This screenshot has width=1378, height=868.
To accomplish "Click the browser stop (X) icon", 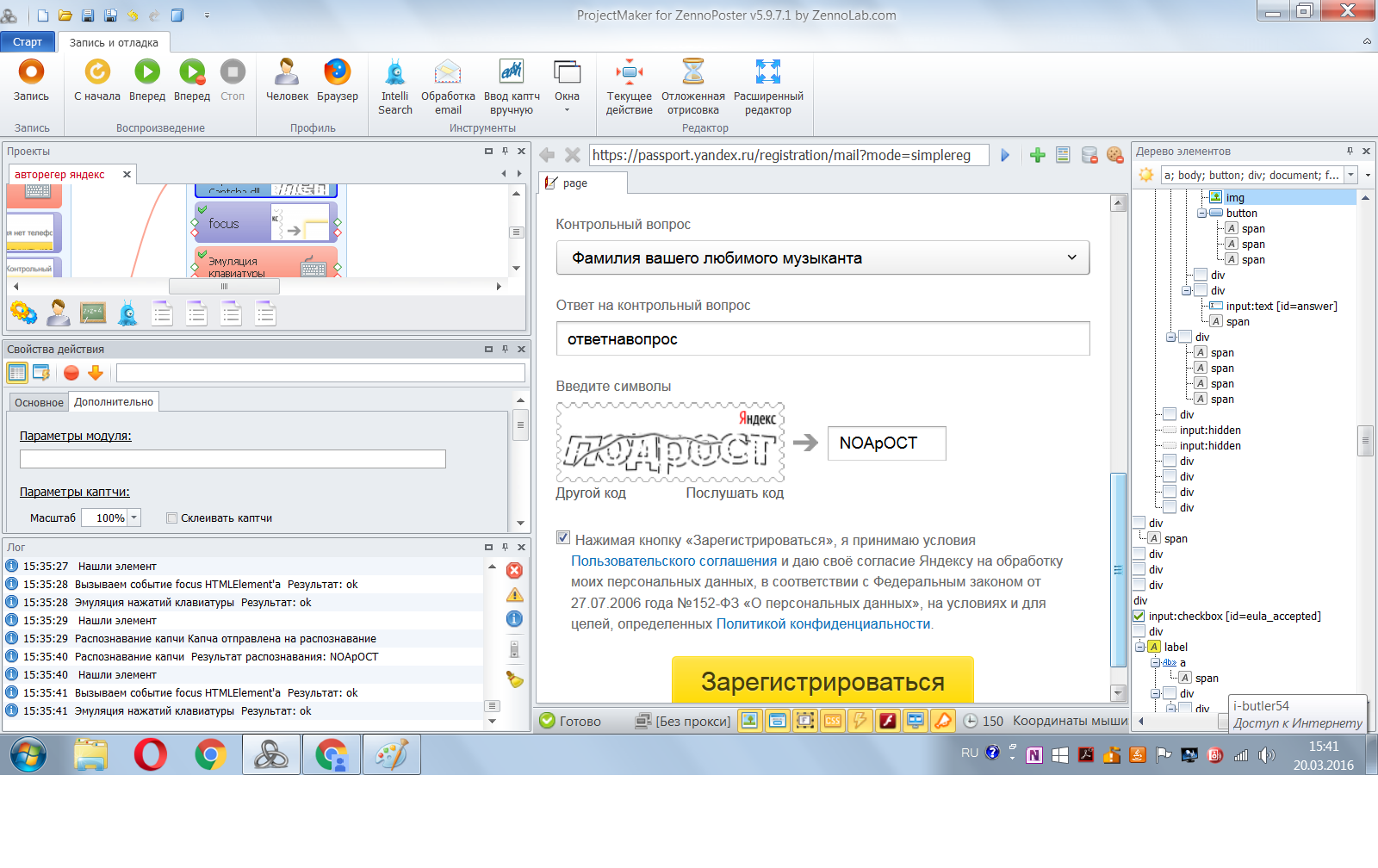I will (573, 155).
